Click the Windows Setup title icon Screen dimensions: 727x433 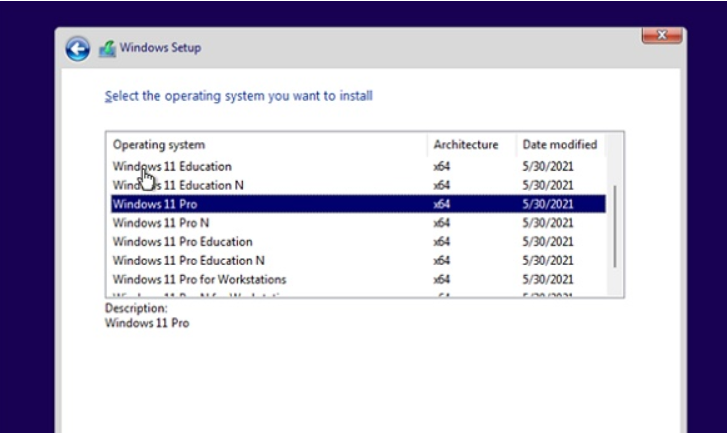(107, 48)
